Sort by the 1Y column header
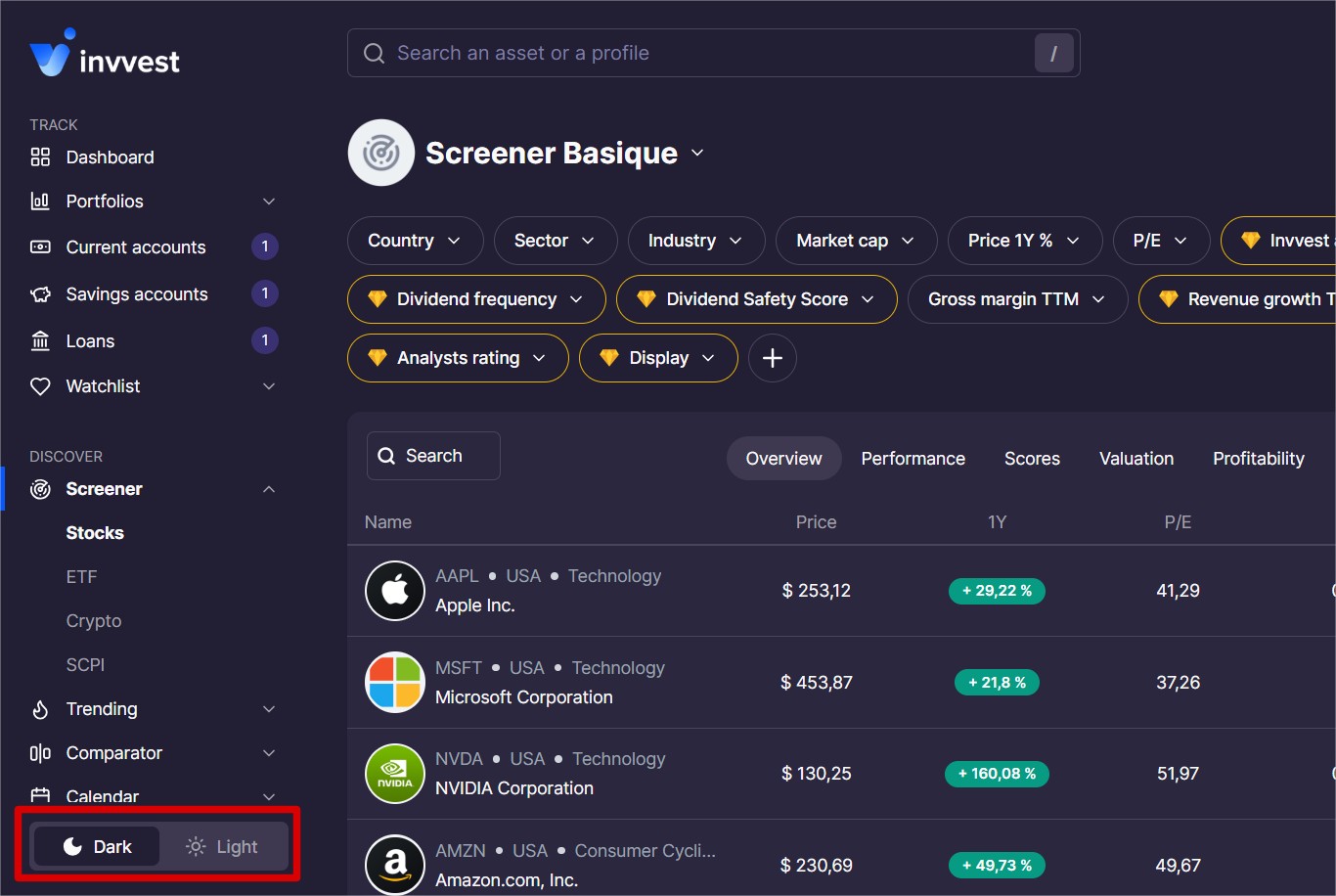The image size is (1336, 896). point(997,522)
